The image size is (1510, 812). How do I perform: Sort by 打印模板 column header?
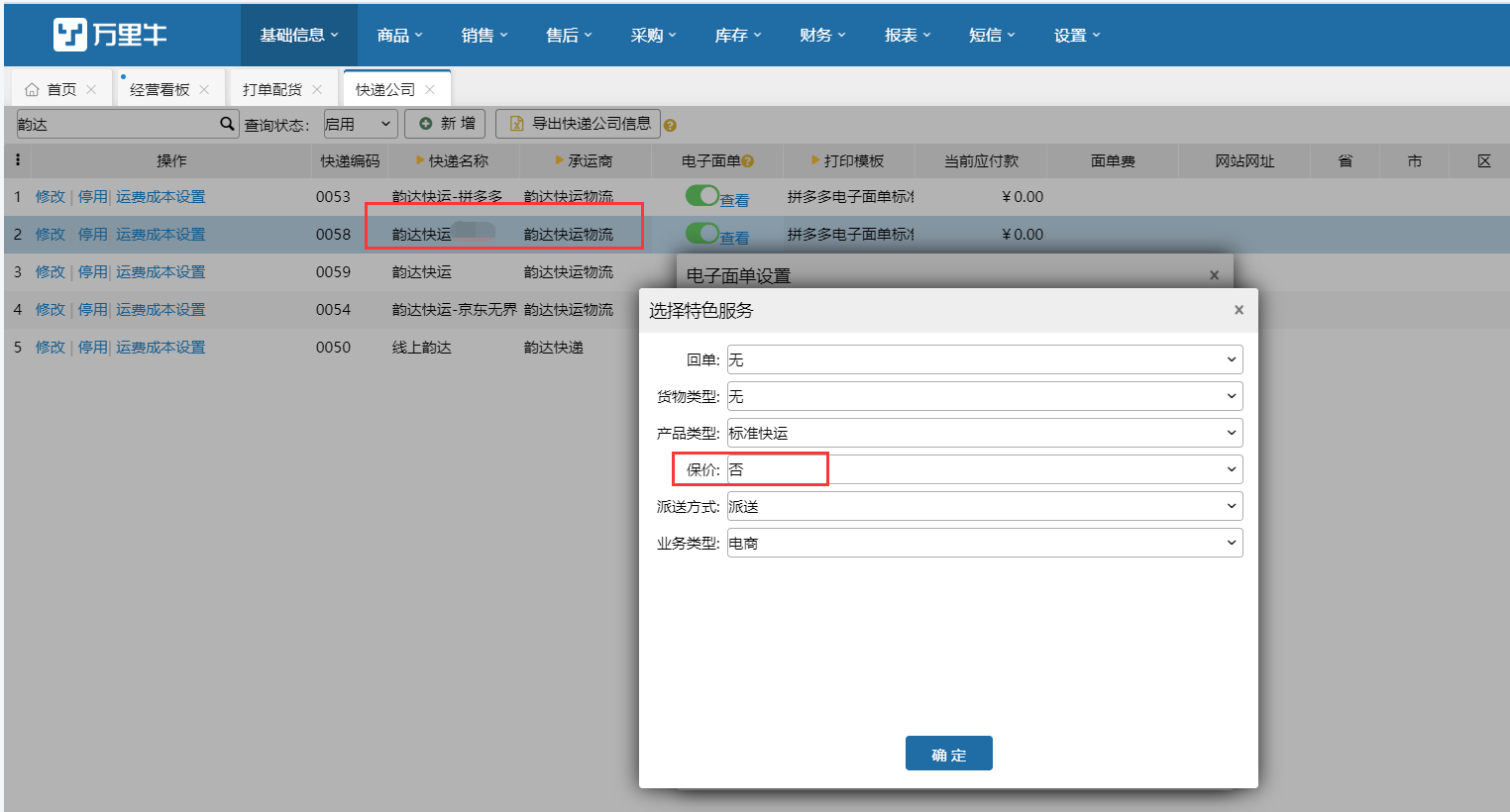(847, 160)
